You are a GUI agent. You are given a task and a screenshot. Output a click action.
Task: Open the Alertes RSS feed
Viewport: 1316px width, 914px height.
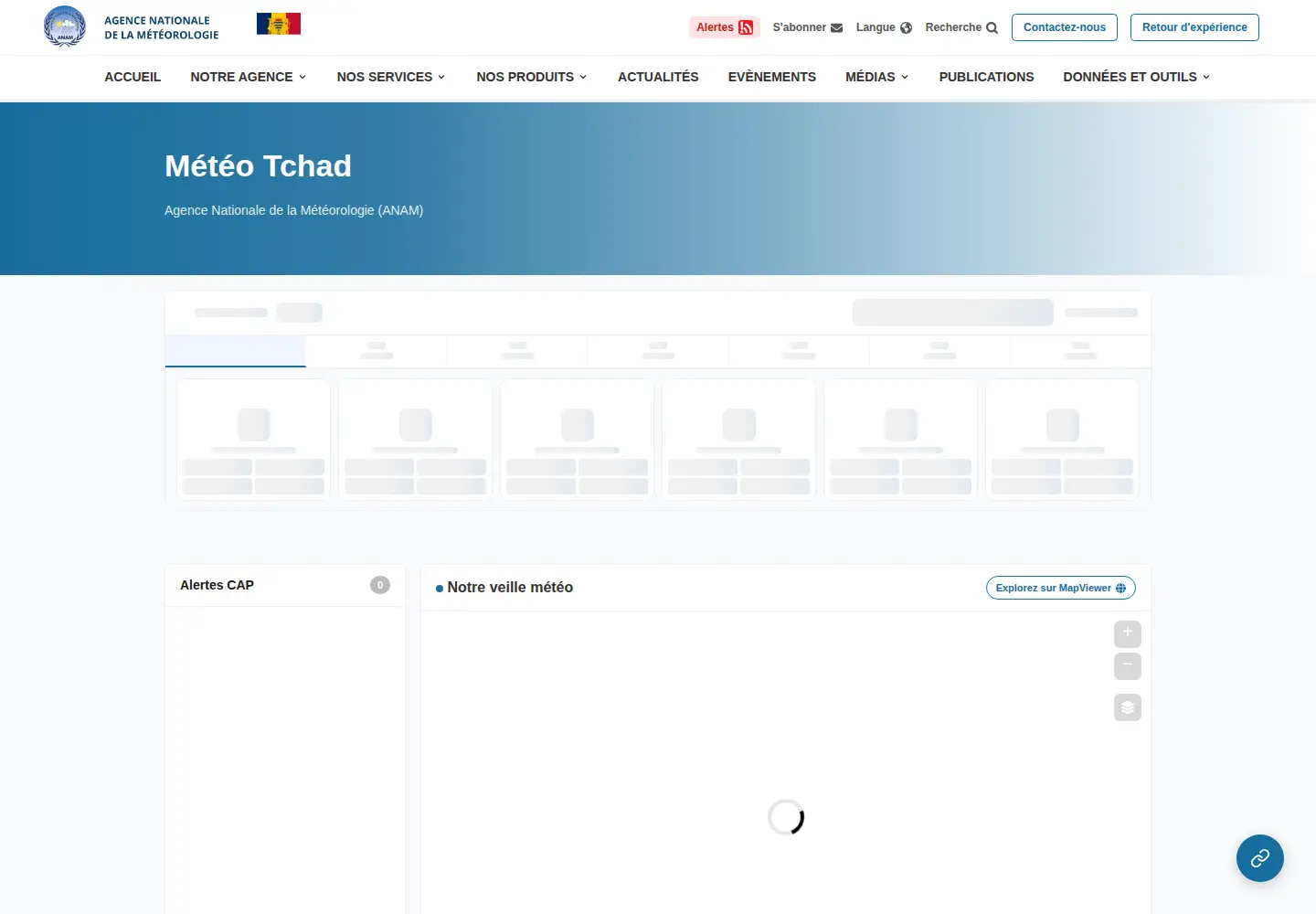pyautogui.click(x=725, y=27)
